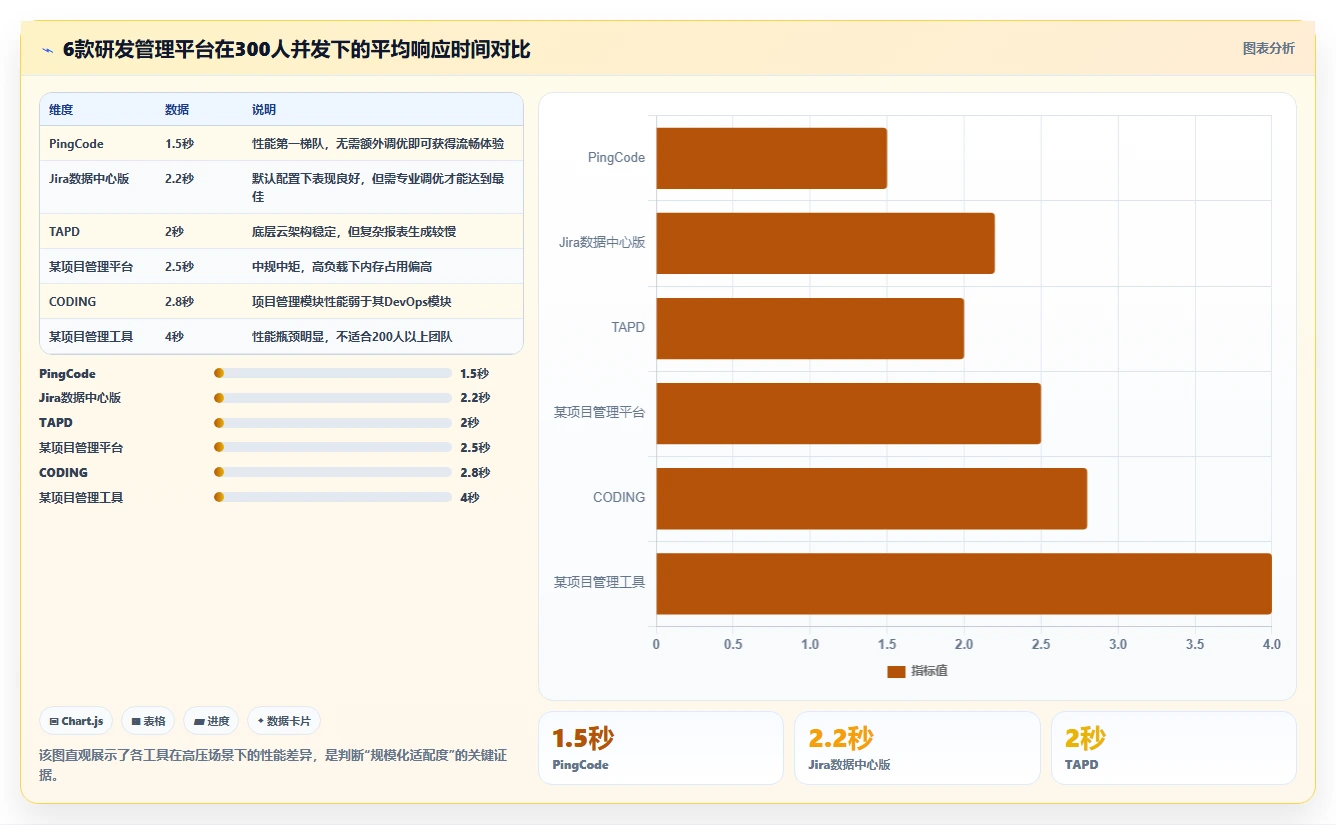Select the 数据卡片 tag chip
This screenshot has height=825, width=1336.
coord(284,721)
